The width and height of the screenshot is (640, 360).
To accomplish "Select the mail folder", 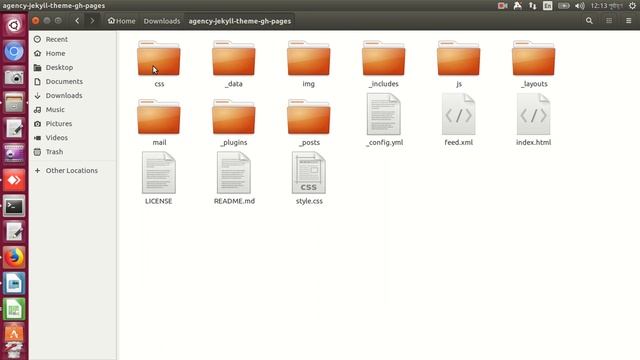I will 159,117.
